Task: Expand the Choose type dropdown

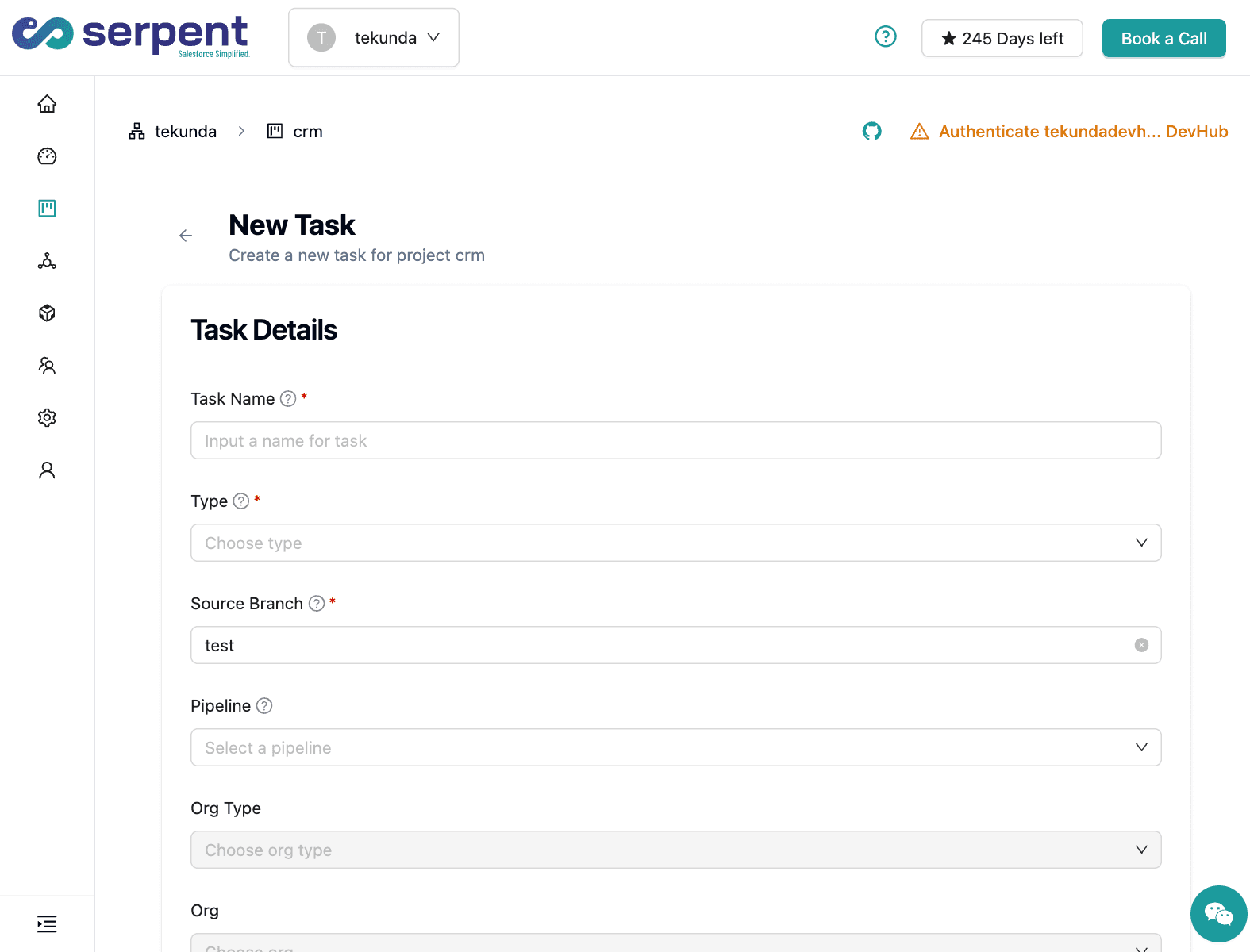Action: click(675, 543)
